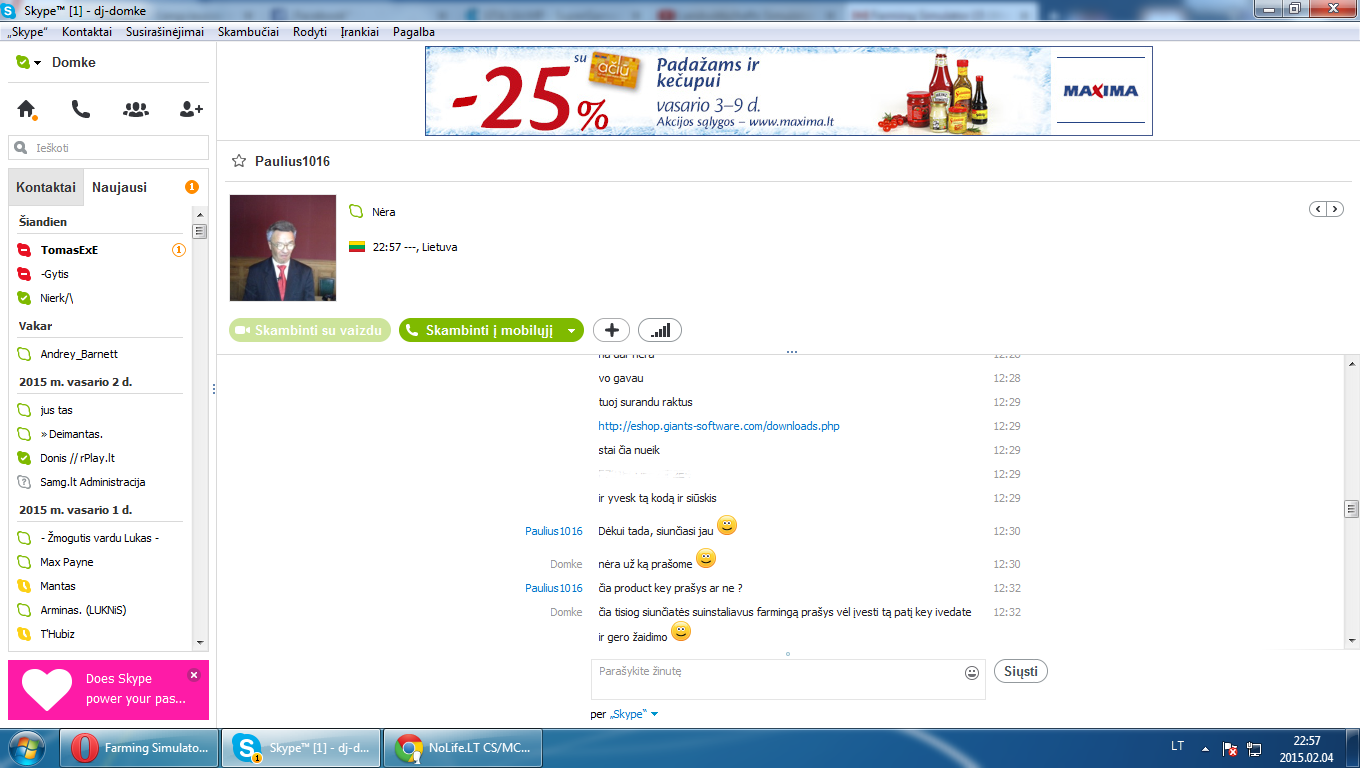This screenshot has height=768, width=1360.
Task: Click the add contact icon
Action: pos(191,109)
